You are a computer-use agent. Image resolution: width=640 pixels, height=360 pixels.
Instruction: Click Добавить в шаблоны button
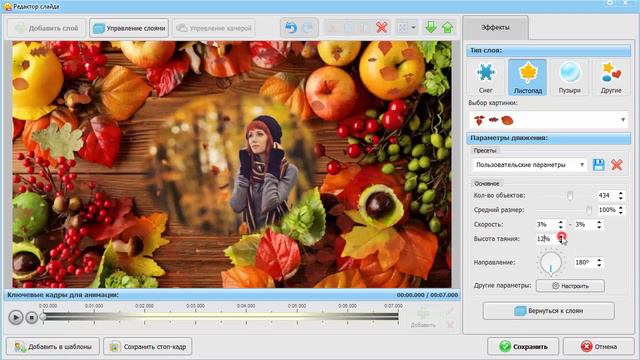(53, 347)
